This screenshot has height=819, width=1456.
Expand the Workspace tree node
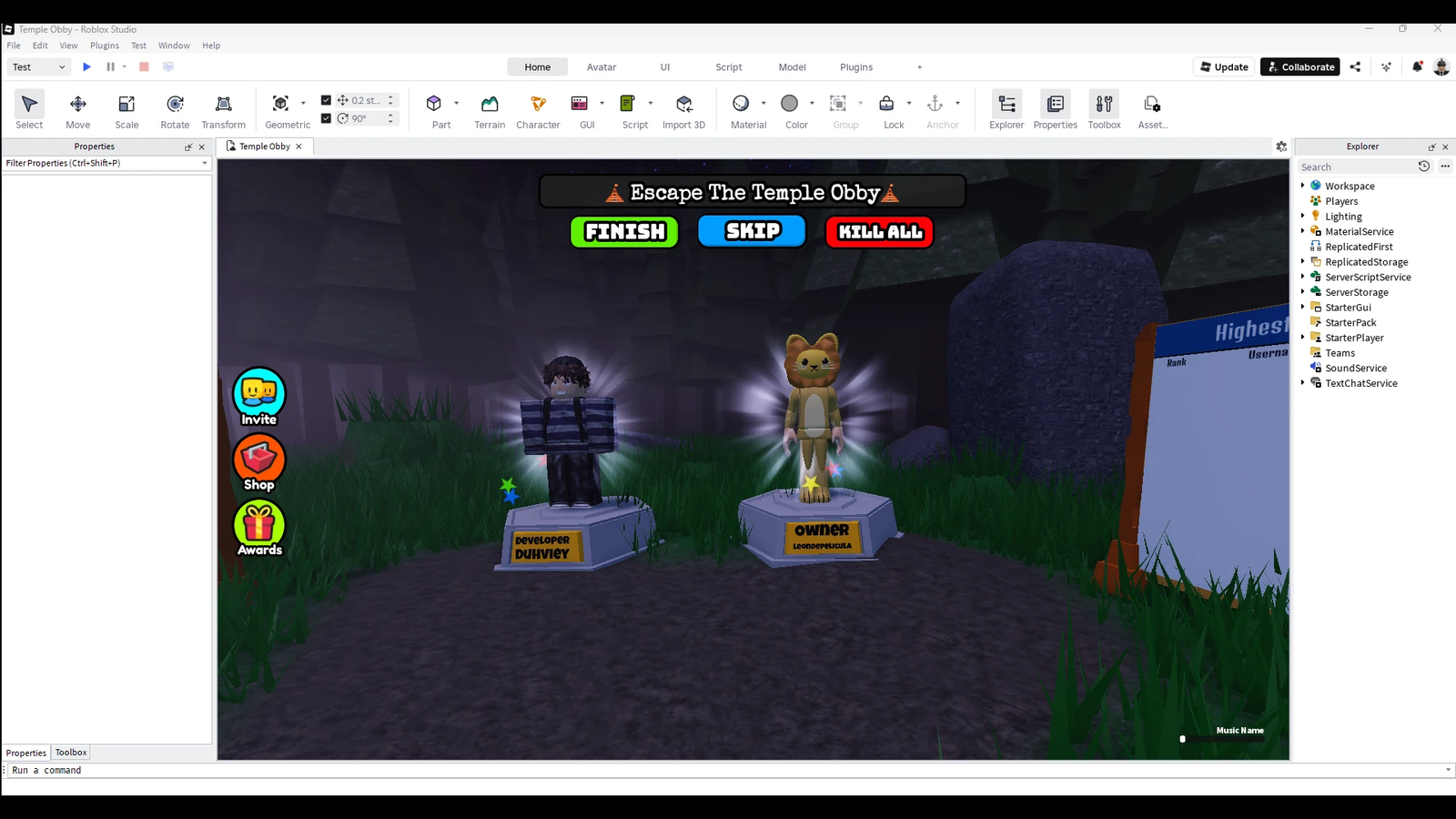pos(1303,186)
